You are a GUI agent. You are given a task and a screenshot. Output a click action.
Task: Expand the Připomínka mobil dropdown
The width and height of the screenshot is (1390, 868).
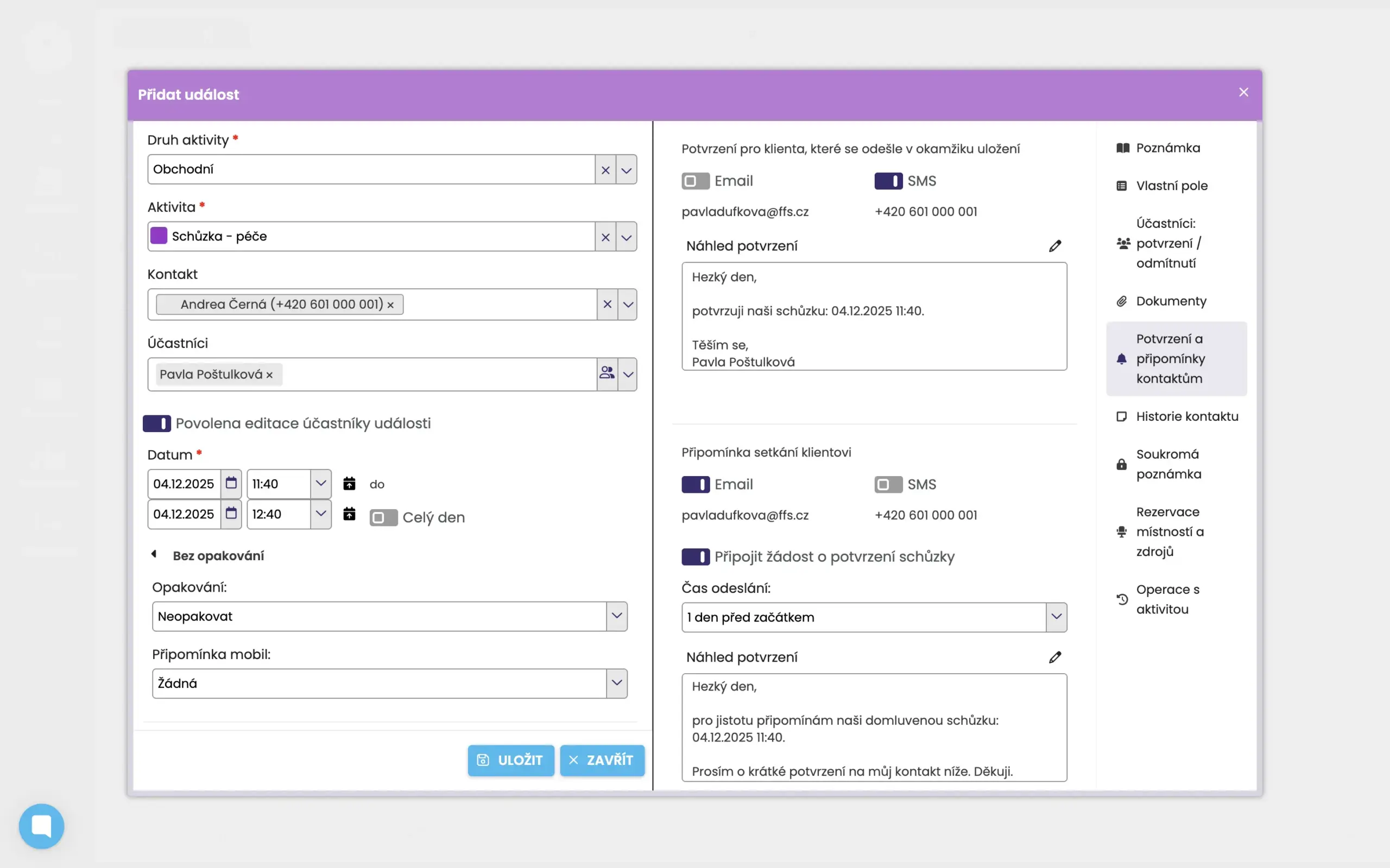[x=617, y=683]
